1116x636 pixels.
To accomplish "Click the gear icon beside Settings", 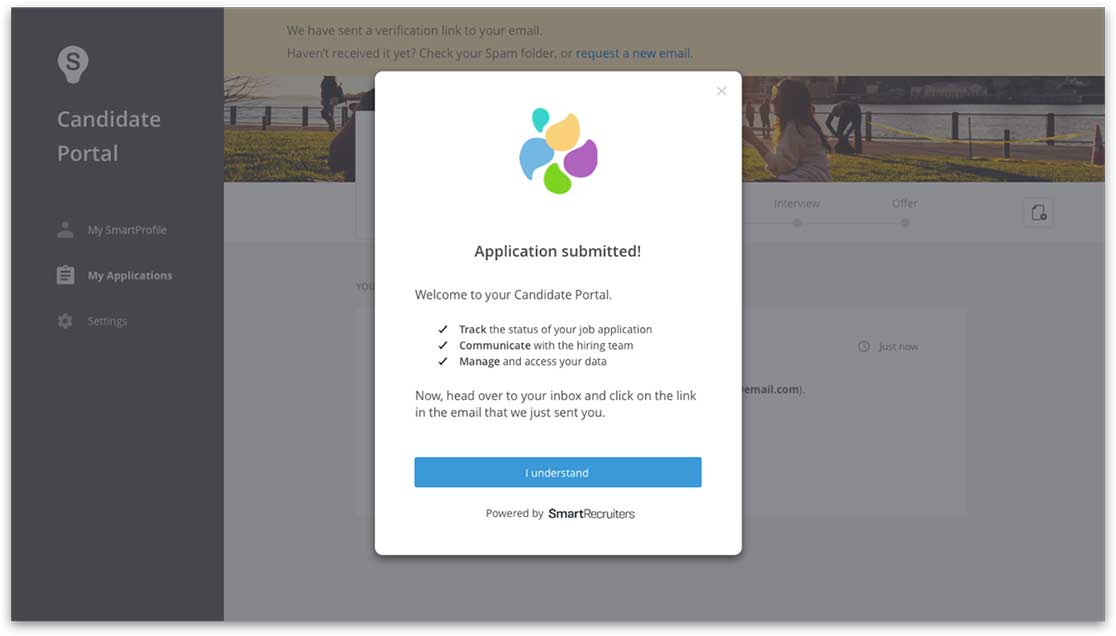I will coord(65,321).
